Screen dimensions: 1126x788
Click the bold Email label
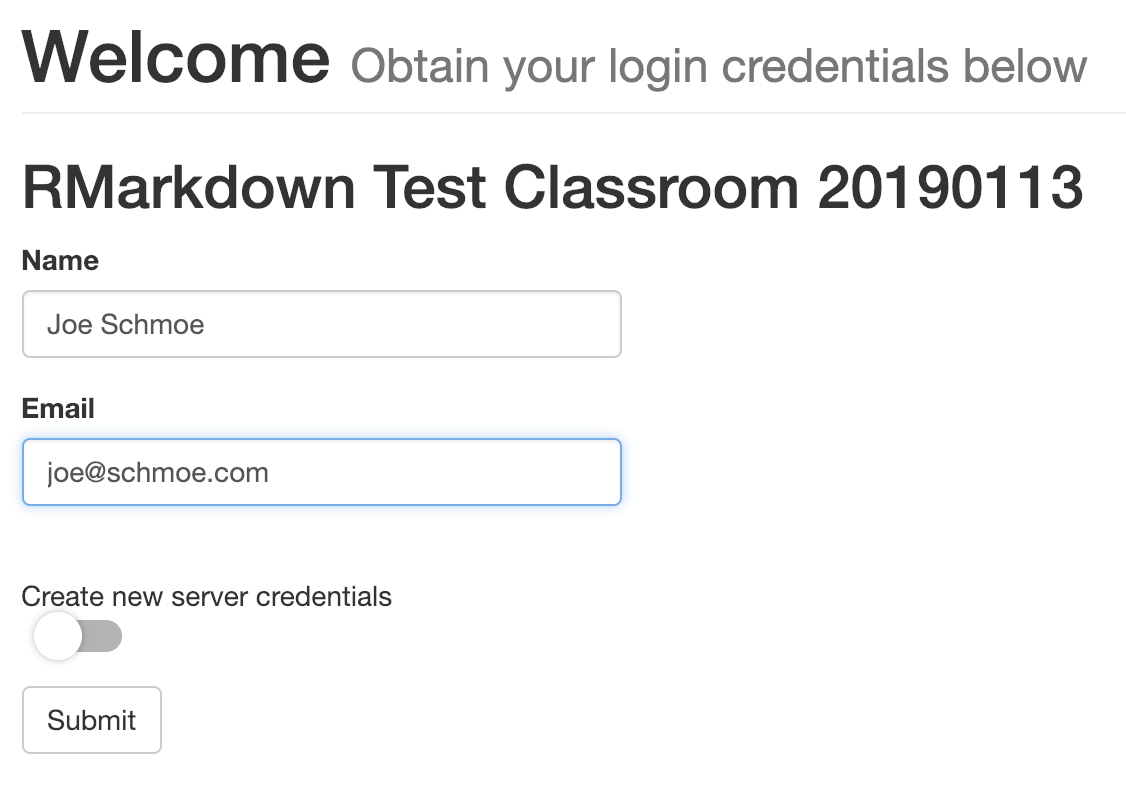click(58, 409)
